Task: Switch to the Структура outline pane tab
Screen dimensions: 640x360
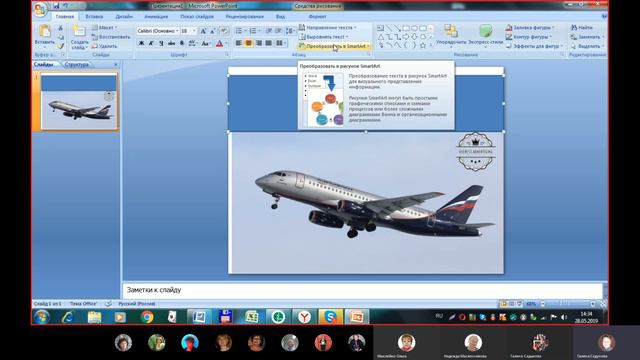Action: (x=76, y=64)
